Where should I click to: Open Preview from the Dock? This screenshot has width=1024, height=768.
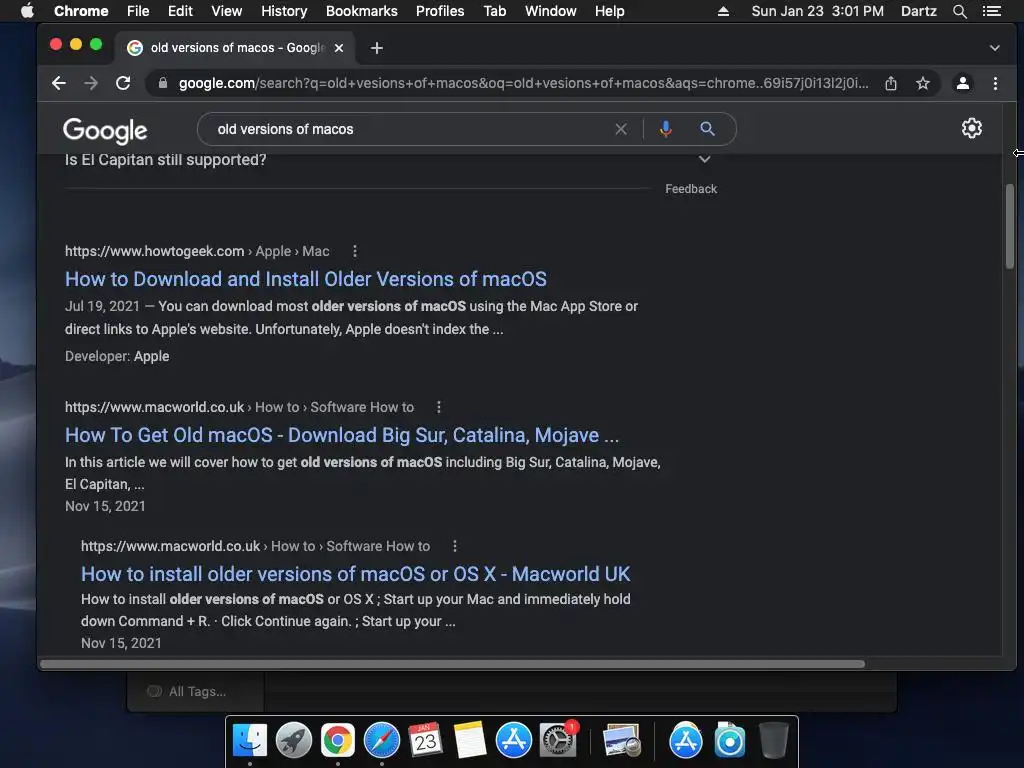pyautogui.click(x=621, y=741)
